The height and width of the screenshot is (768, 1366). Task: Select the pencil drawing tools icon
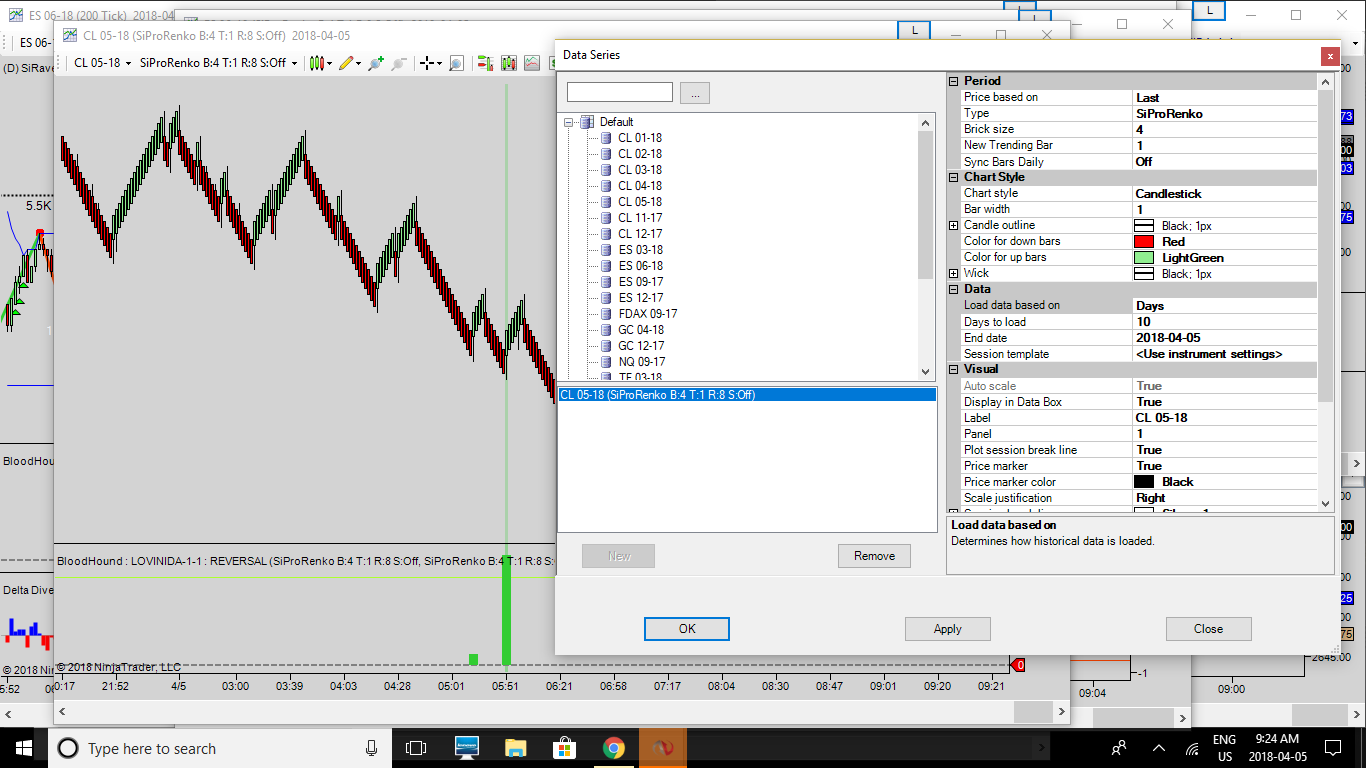(346, 63)
